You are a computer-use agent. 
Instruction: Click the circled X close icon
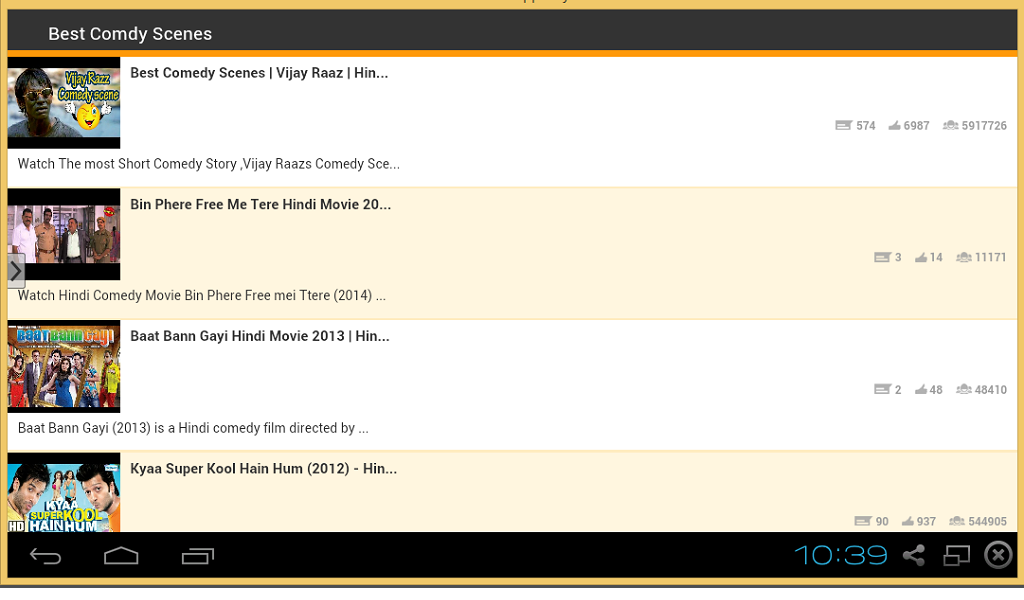pyautogui.click(x=999, y=556)
